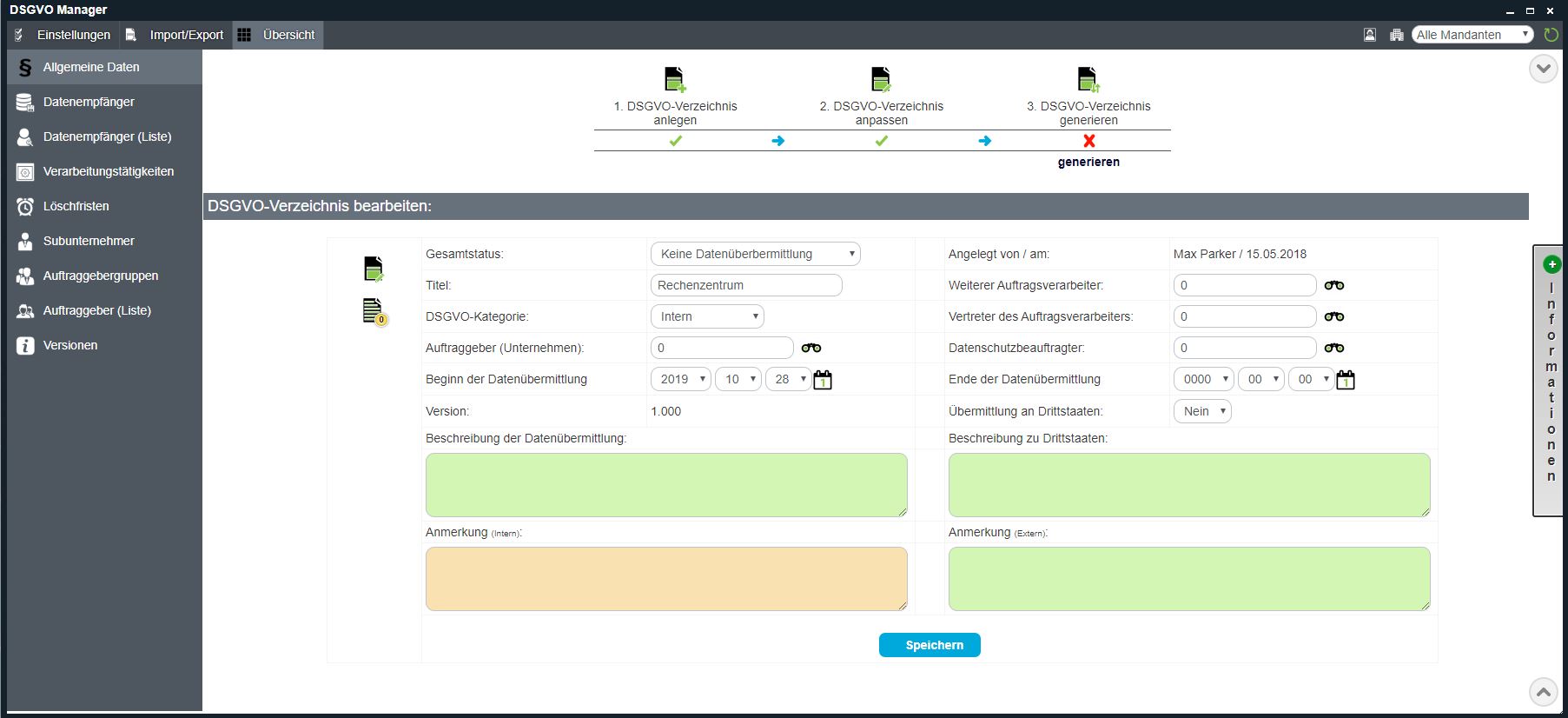Click binoculars search beside Weiterer Auftragsverarbeiter
Image resolution: width=1568 pixels, height=718 pixels.
tap(1333, 285)
